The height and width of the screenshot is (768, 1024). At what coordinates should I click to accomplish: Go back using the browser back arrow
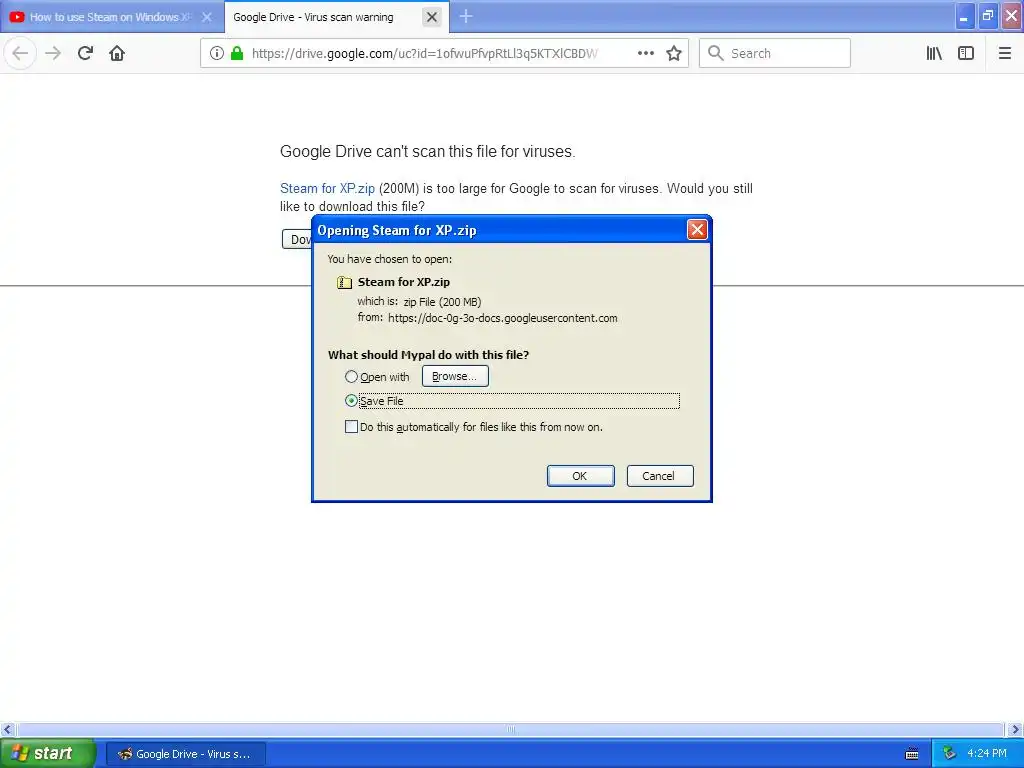[x=20, y=53]
